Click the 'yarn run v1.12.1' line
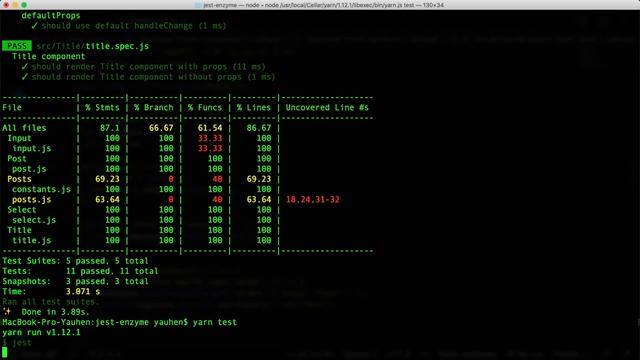 [x=41, y=332]
